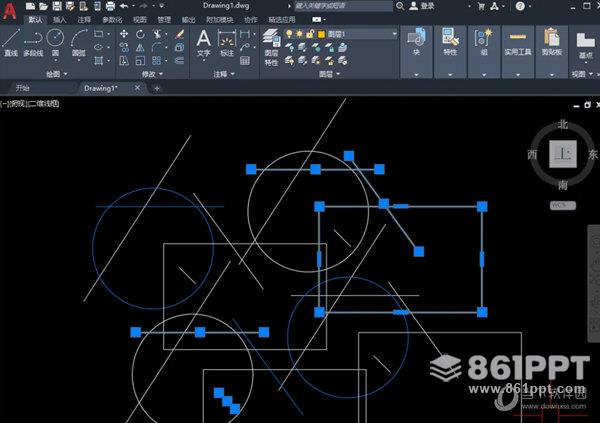Select the Rotate tool
This screenshot has height=423, width=600.
pyautogui.click(x=140, y=34)
